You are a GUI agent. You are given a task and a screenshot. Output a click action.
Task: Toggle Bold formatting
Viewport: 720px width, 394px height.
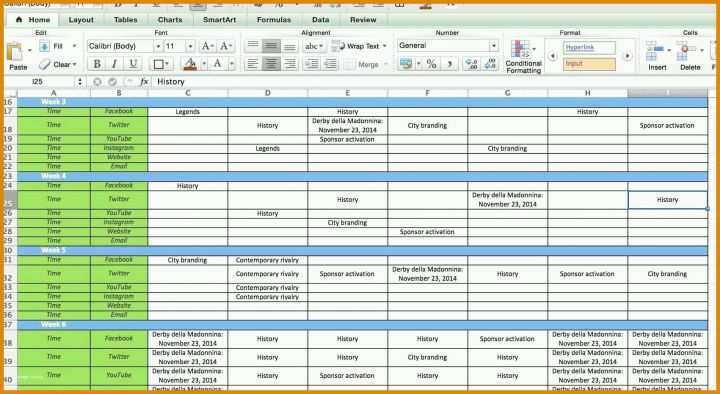(x=97, y=64)
